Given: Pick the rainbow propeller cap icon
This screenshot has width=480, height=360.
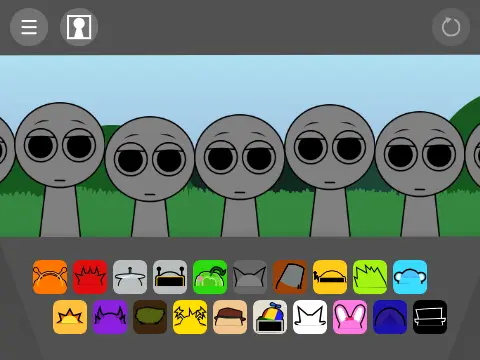Looking at the screenshot, I should pos(270,317).
